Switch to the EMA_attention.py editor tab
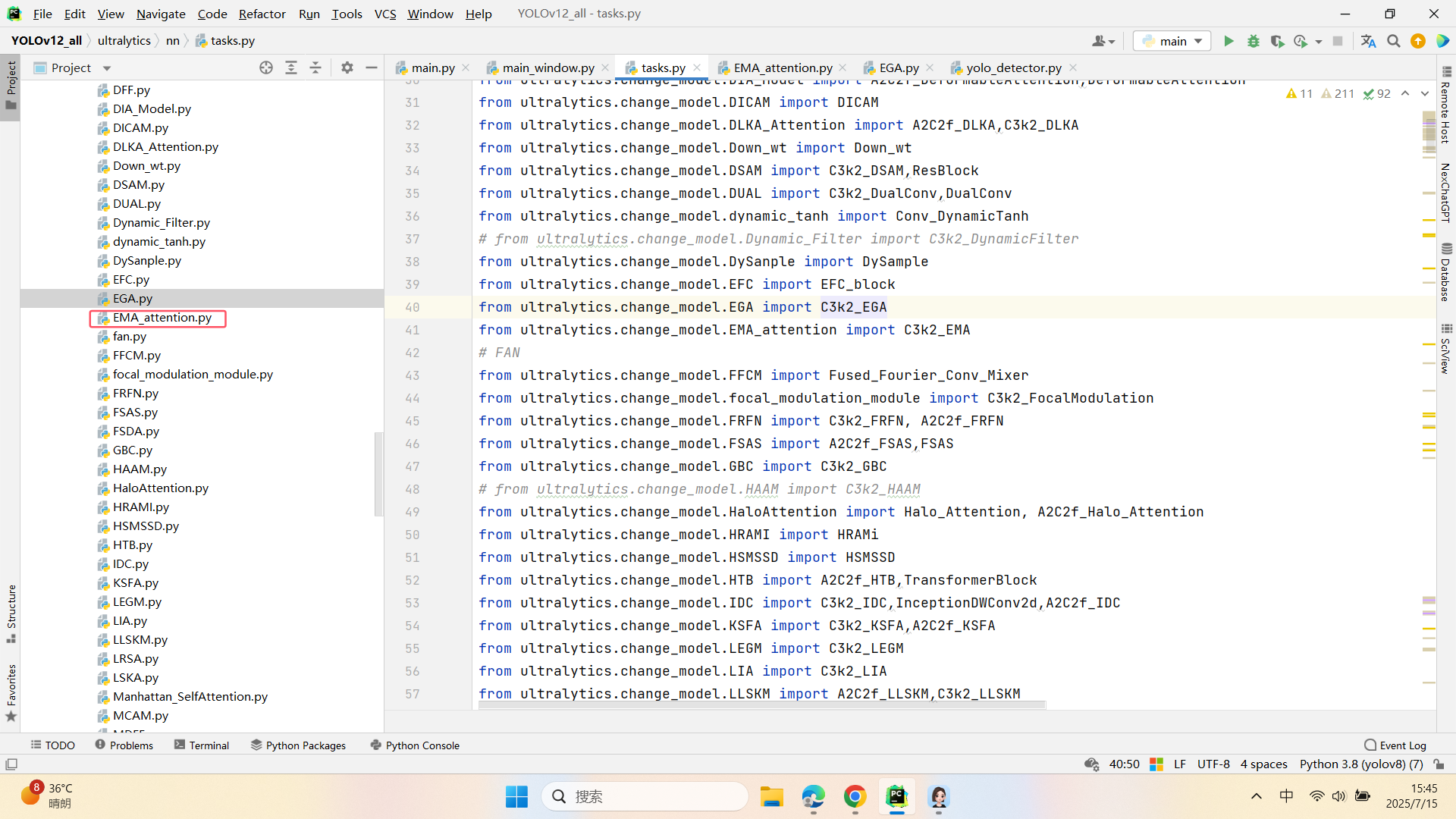The image size is (1456, 819). coord(782,67)
